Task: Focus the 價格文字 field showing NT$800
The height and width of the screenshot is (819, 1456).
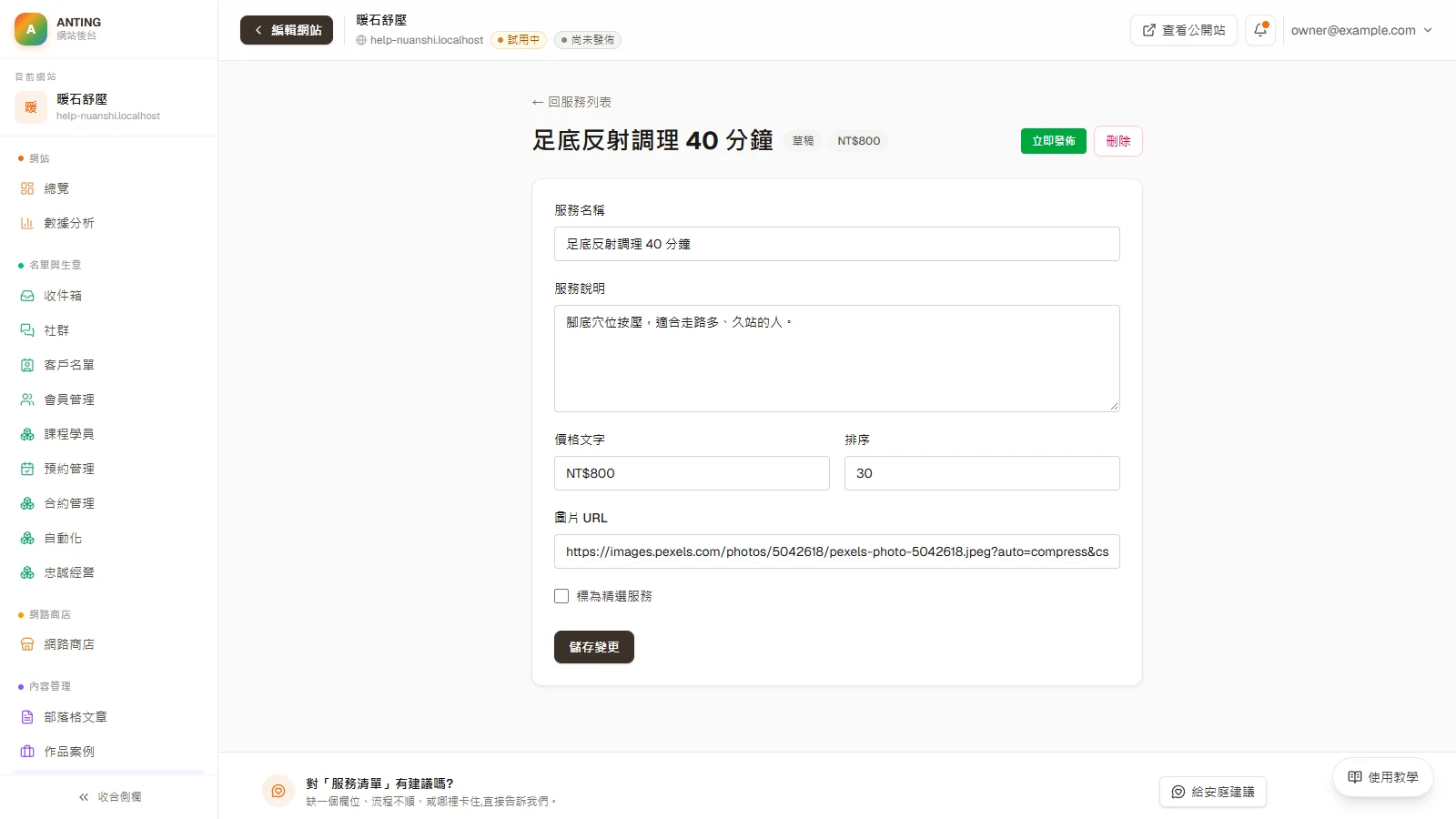Action: (x=692, y=473)
